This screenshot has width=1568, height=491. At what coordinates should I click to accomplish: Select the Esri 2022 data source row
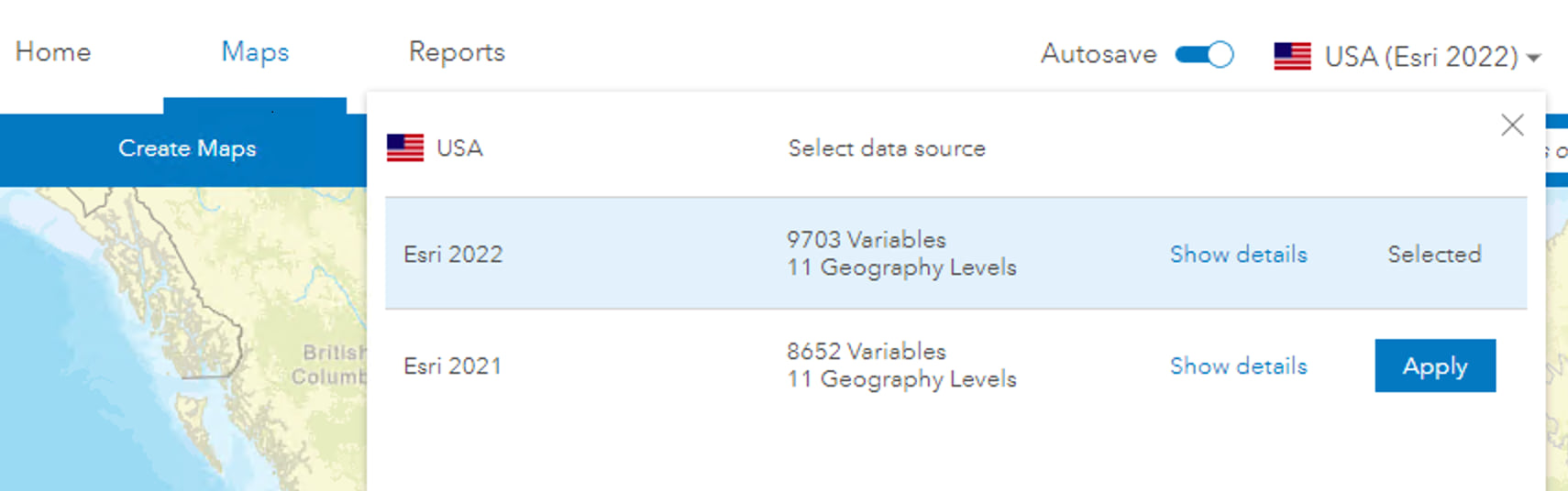point(453,254)
